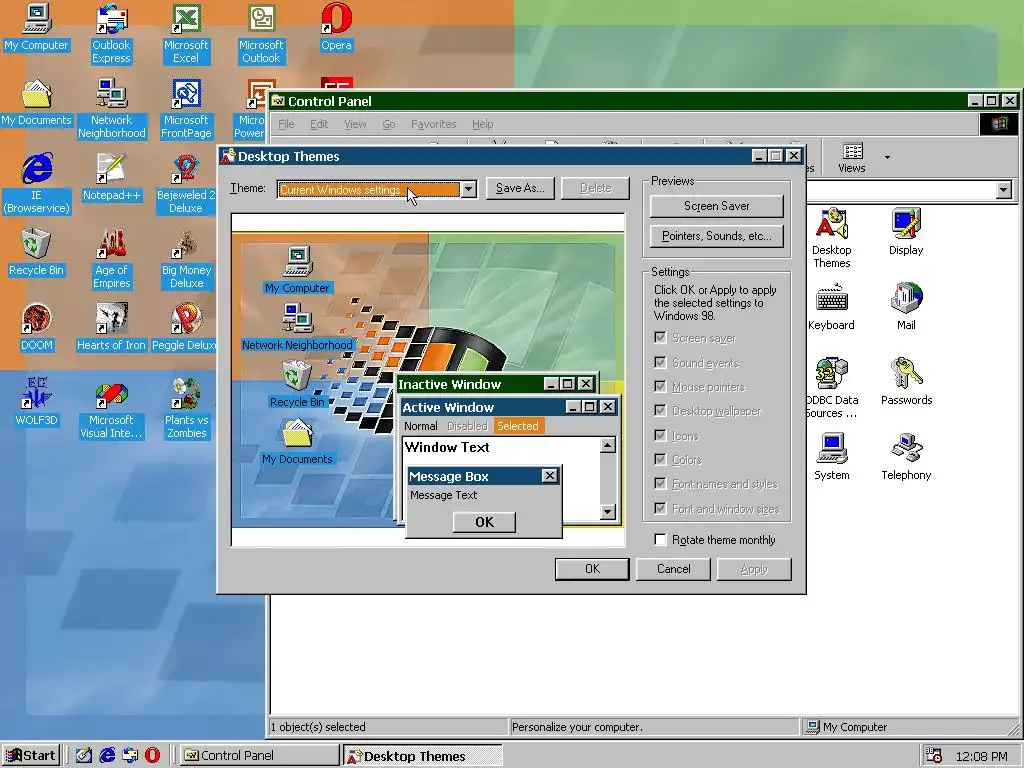This screenshot has height=768, width=1024.
Task: Click the theme preview image
Action: pyautogui.click(x=428, y=380)
